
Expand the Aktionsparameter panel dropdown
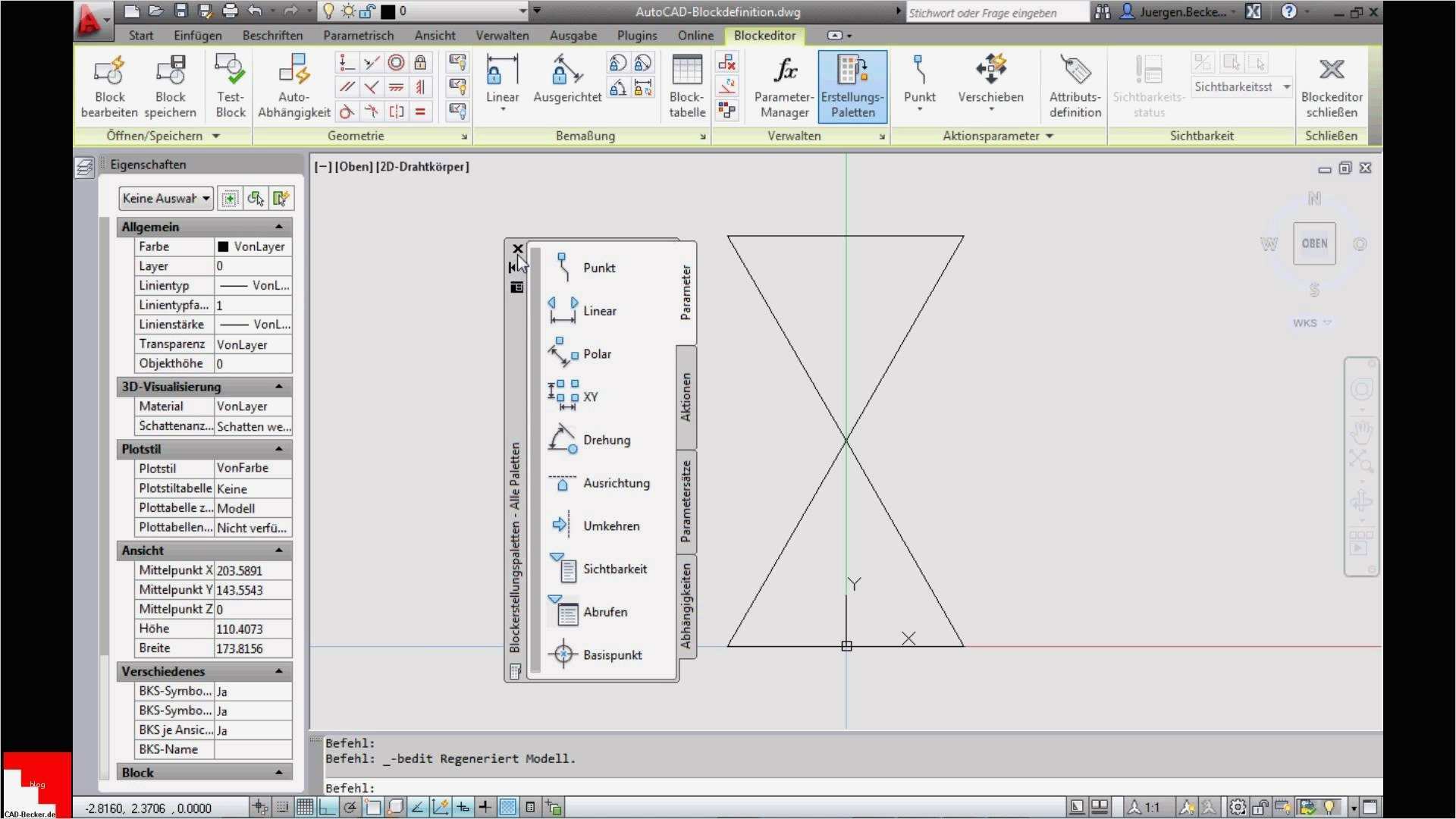coord(1050,136)
